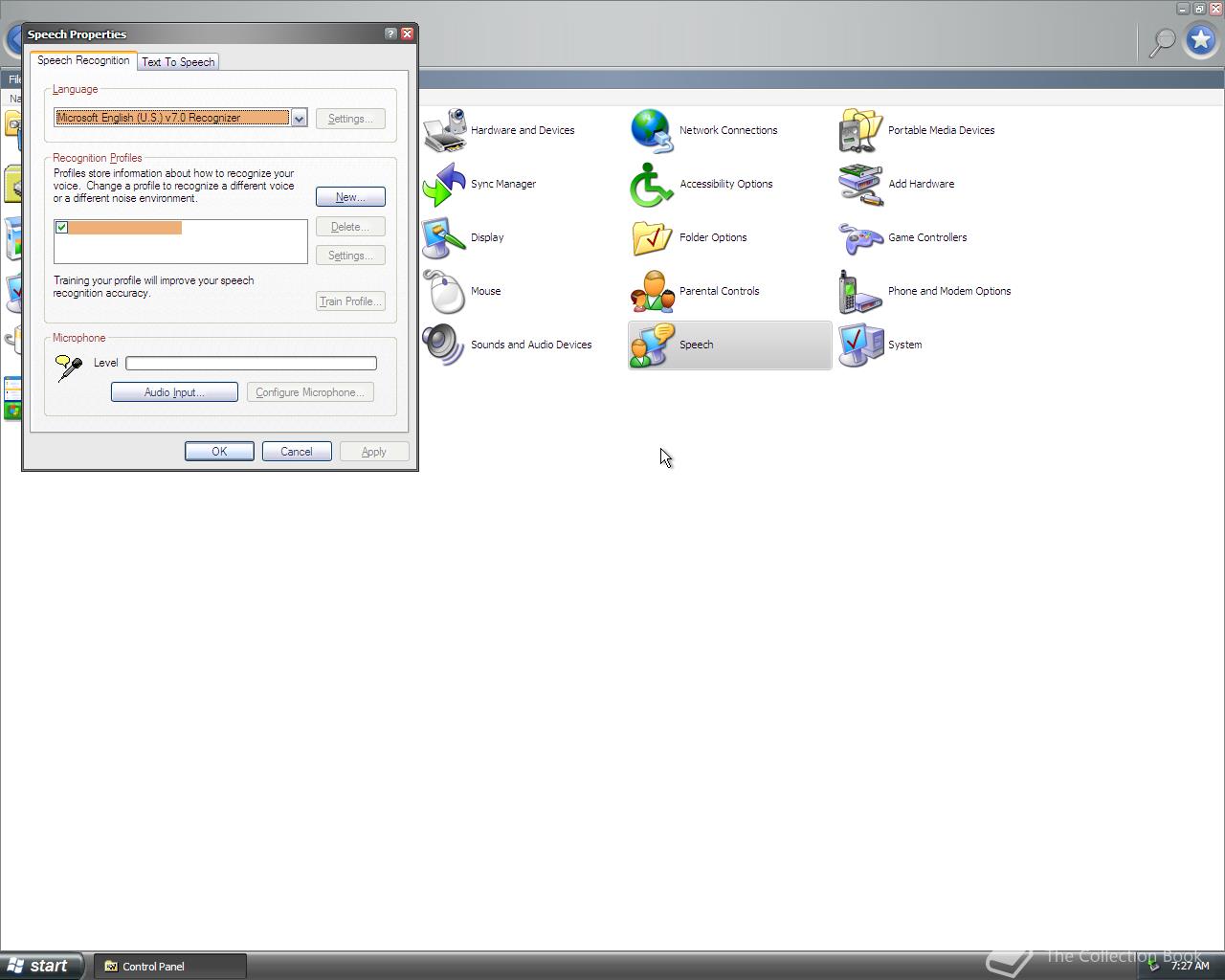This screenshot has height=980, width=1225.
Task: Click OK in Speech Properties
Action: (x=219, y=452)
